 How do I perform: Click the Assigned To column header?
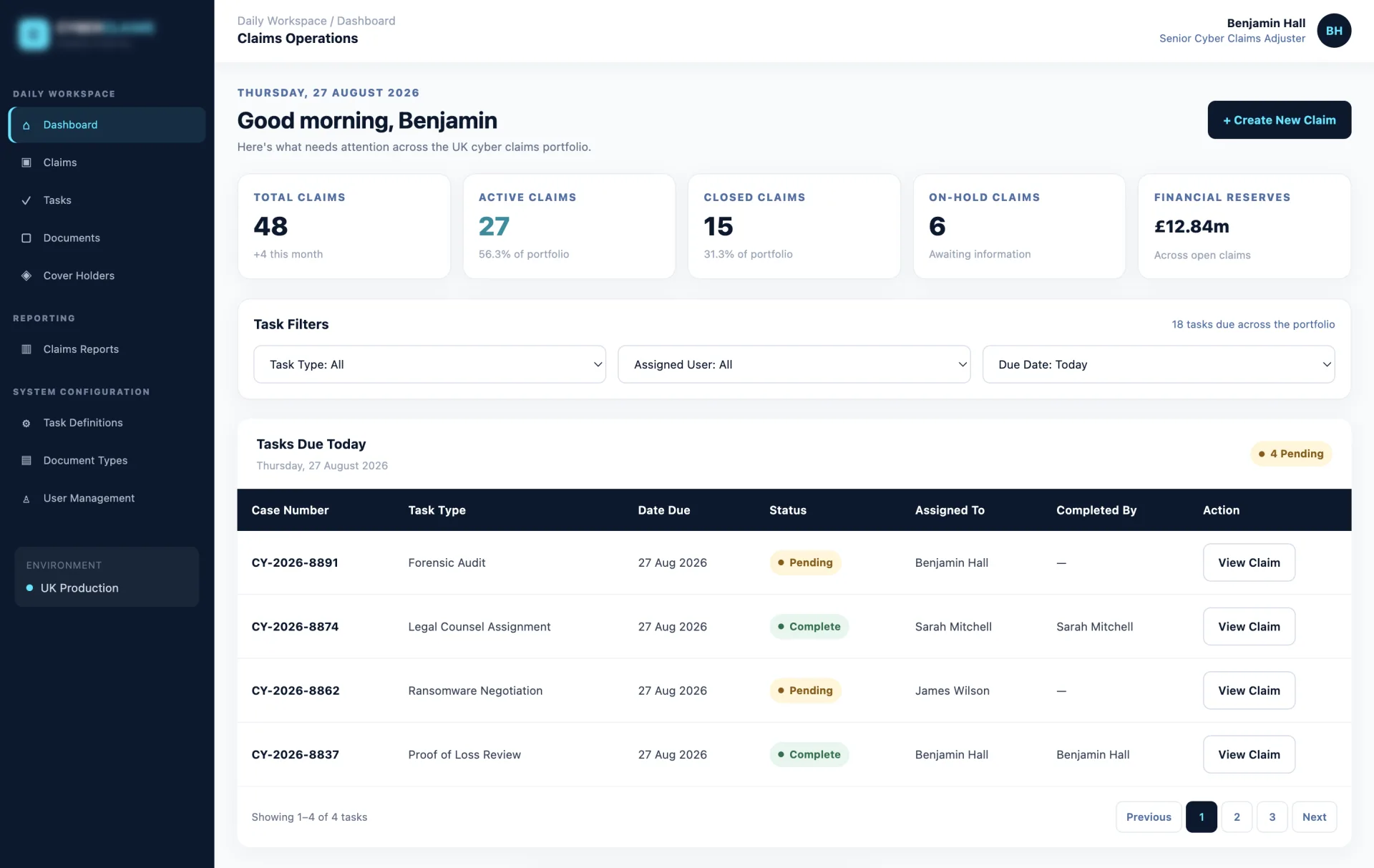(950, 510)
